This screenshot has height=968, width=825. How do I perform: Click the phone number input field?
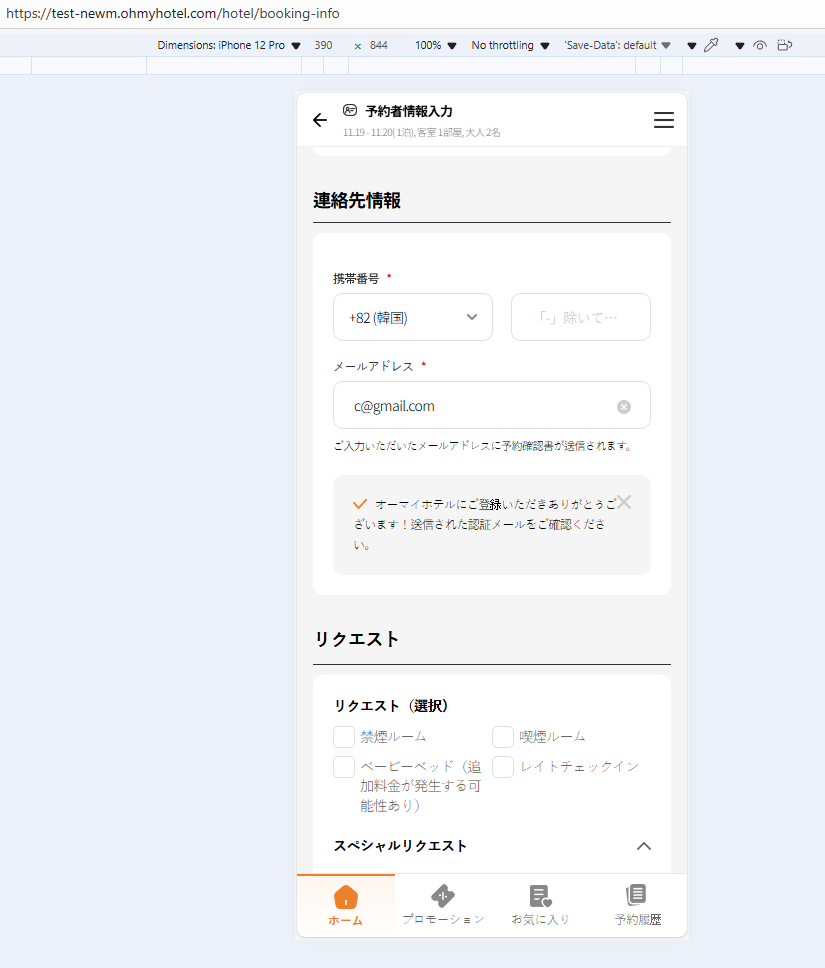coord(581,317)
